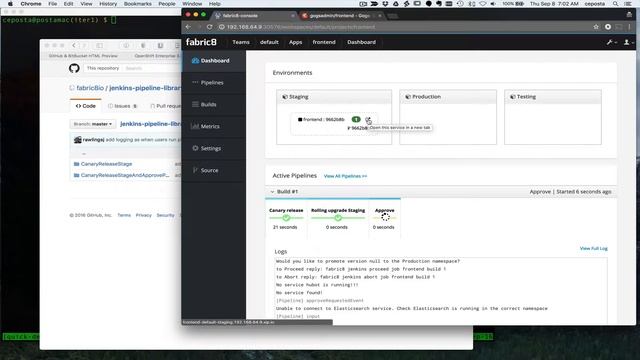The height and width of the screenshot is (360, 640).
Task: Select the Apps breadcrumb in fabric8 navbar
Action: (x=296, y=42)
